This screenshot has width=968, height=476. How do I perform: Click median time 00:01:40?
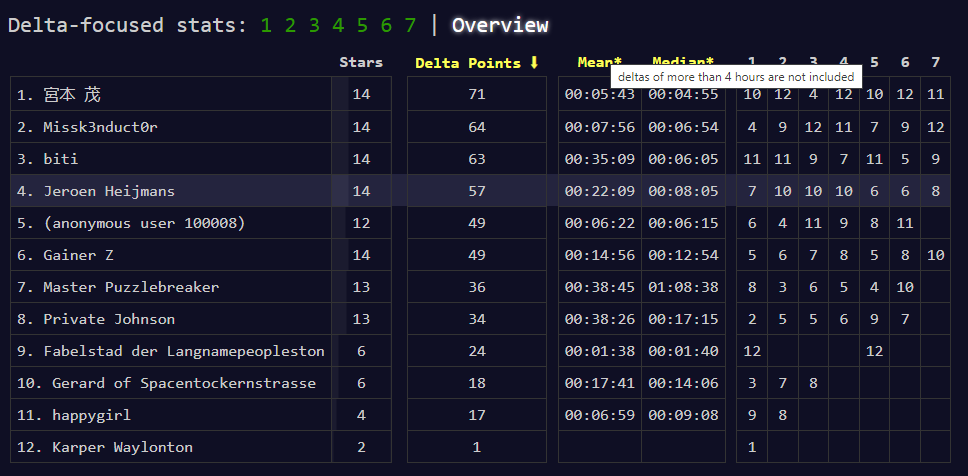click(x=683, y=352)
